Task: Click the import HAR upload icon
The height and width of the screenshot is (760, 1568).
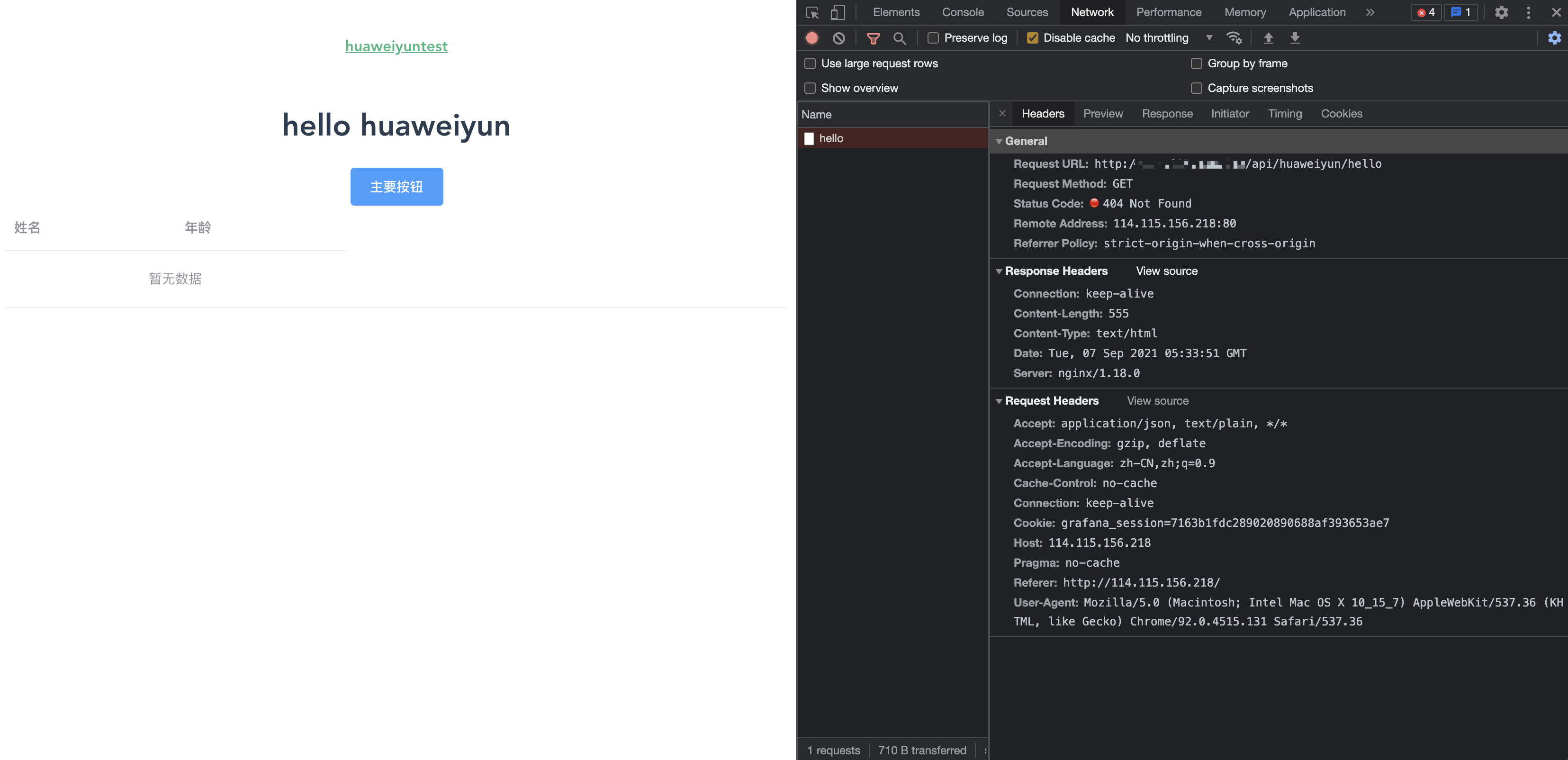Action: [1269, 38]
